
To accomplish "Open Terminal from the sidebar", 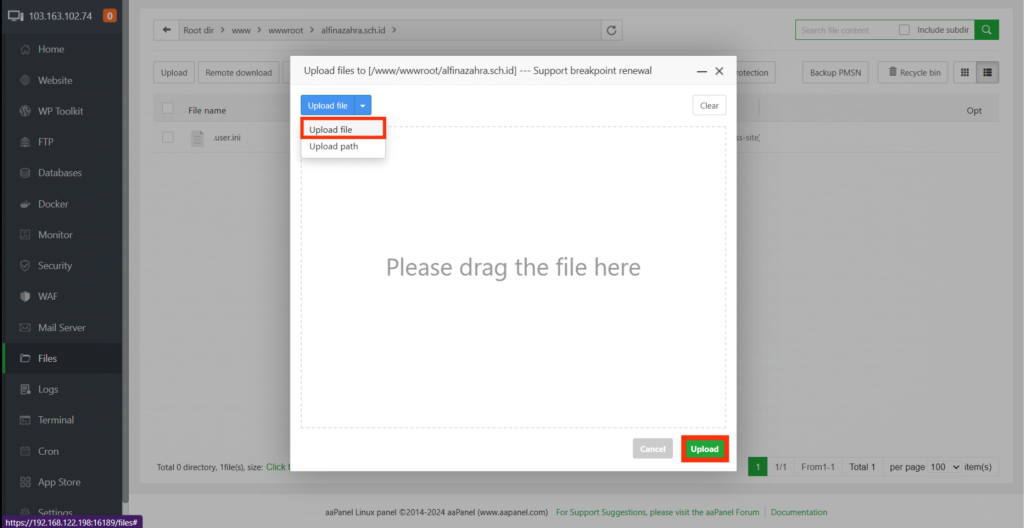I will coord(56,420).
